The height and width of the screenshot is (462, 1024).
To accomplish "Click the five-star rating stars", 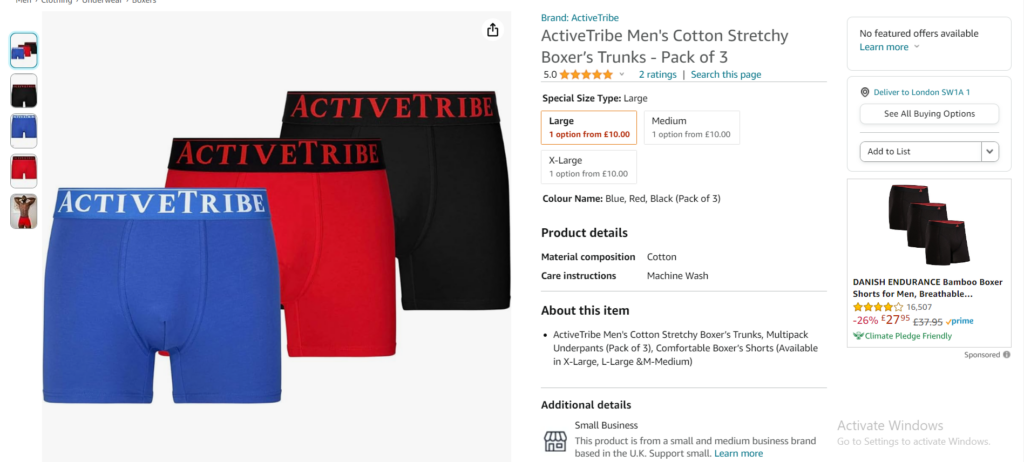I will (586, 74).
